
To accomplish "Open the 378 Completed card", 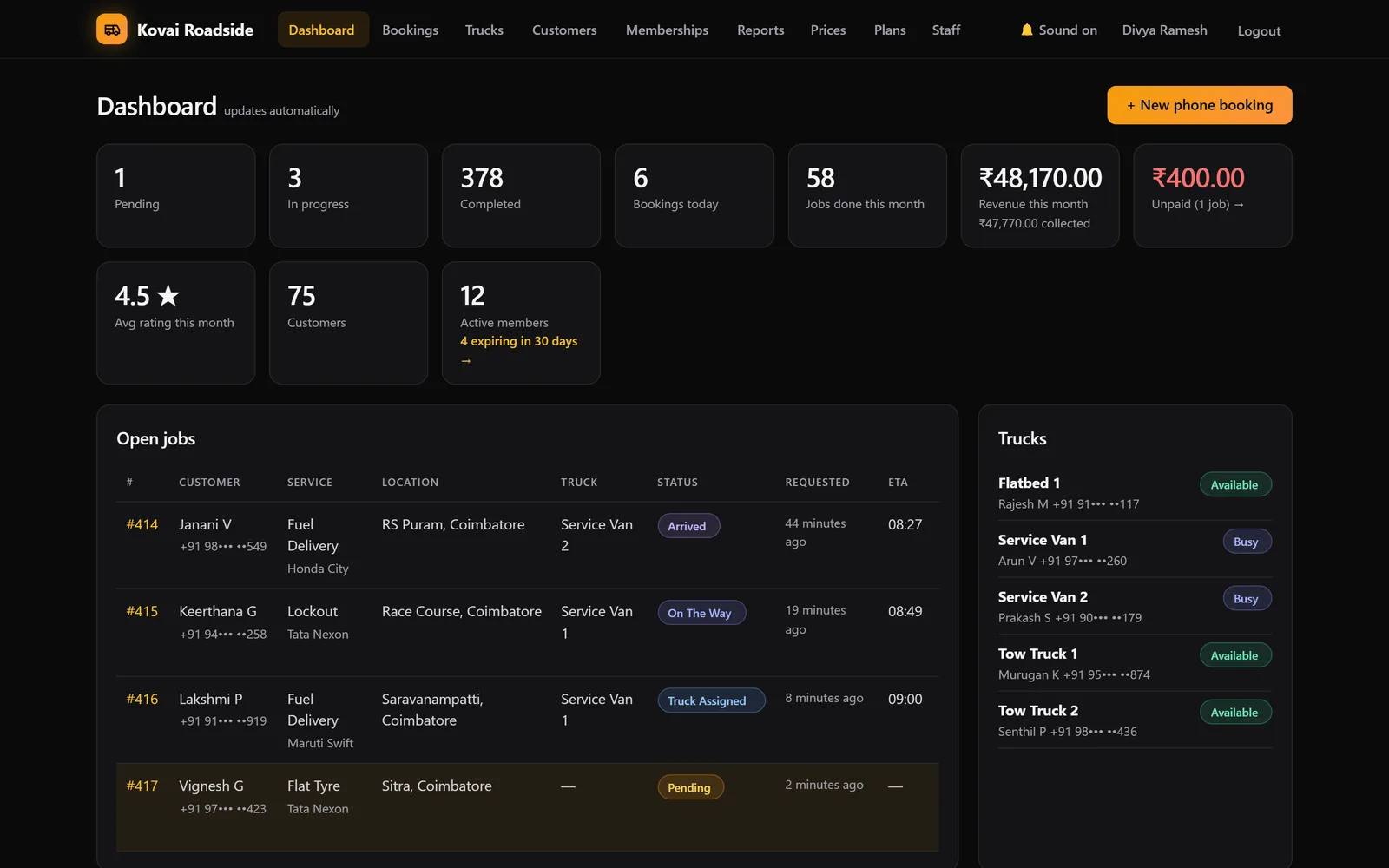I will pyautogui.click(x=521, y=195).
